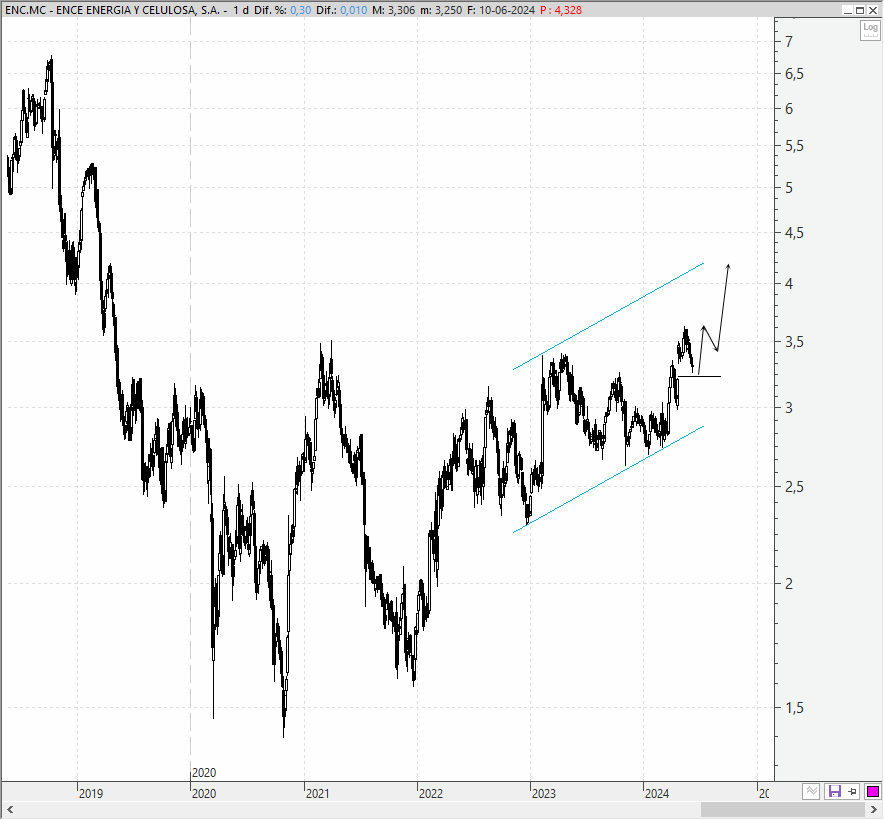
Task: Minimize the ENC.MC chart window
Action: click(848, 10)
